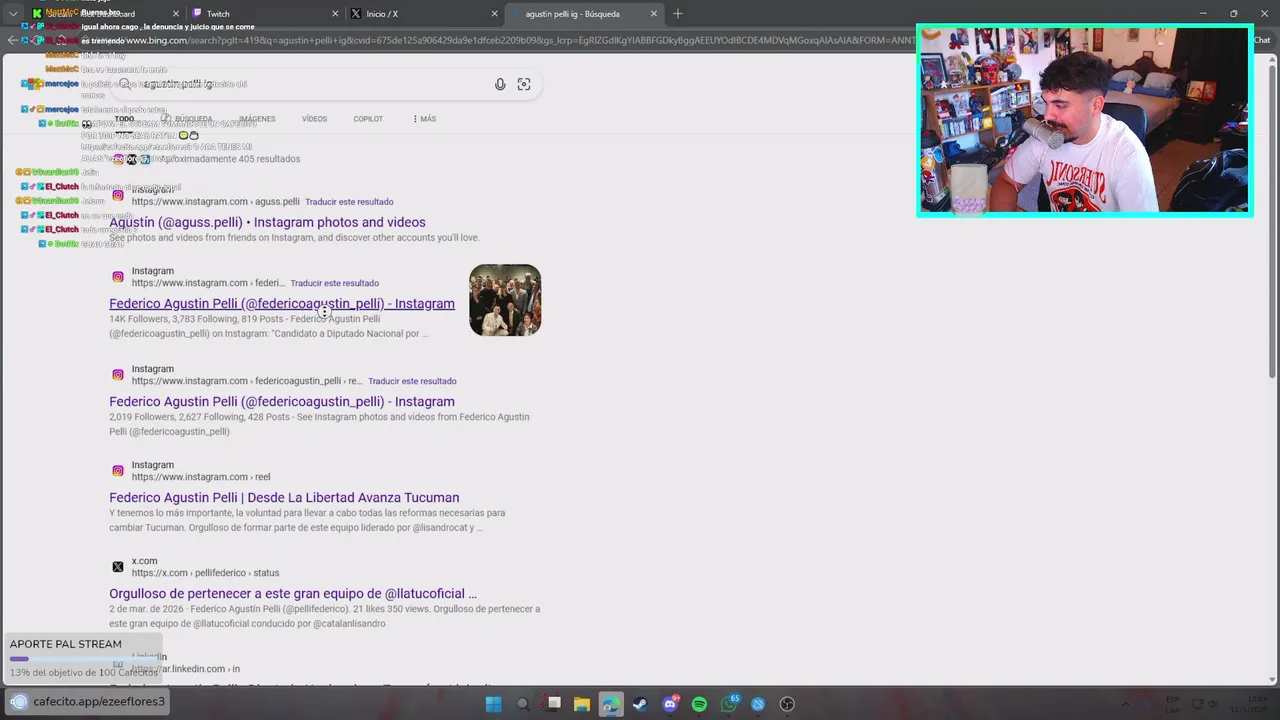
Task: Click Instagram favicon of 2,019 Followers result
Action: [118, 375]
